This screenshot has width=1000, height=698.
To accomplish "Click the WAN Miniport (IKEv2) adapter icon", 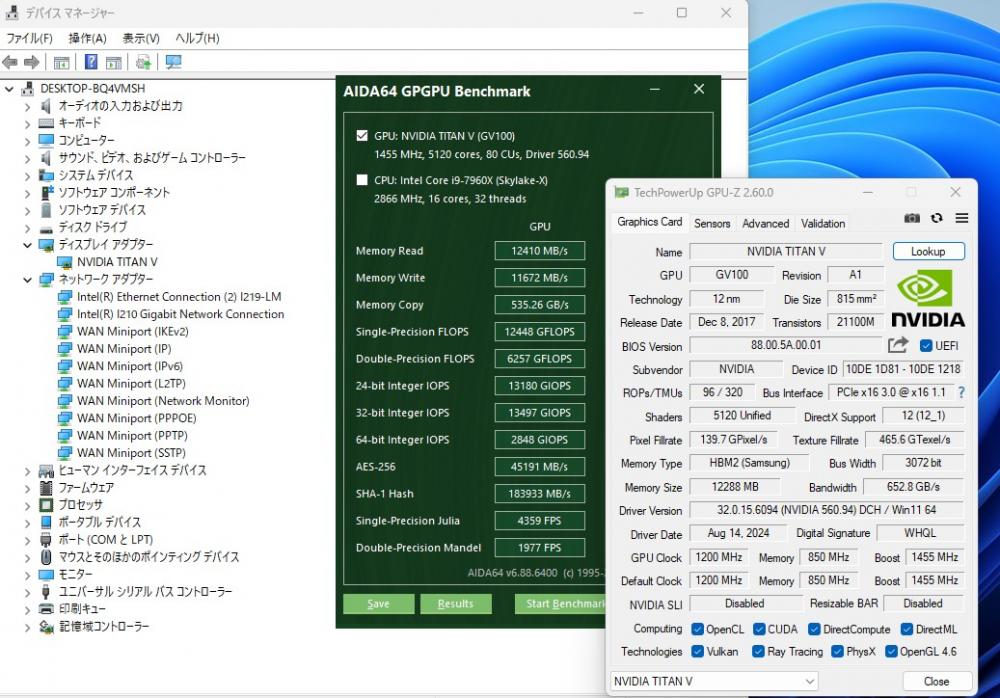I will coord(64,331).
